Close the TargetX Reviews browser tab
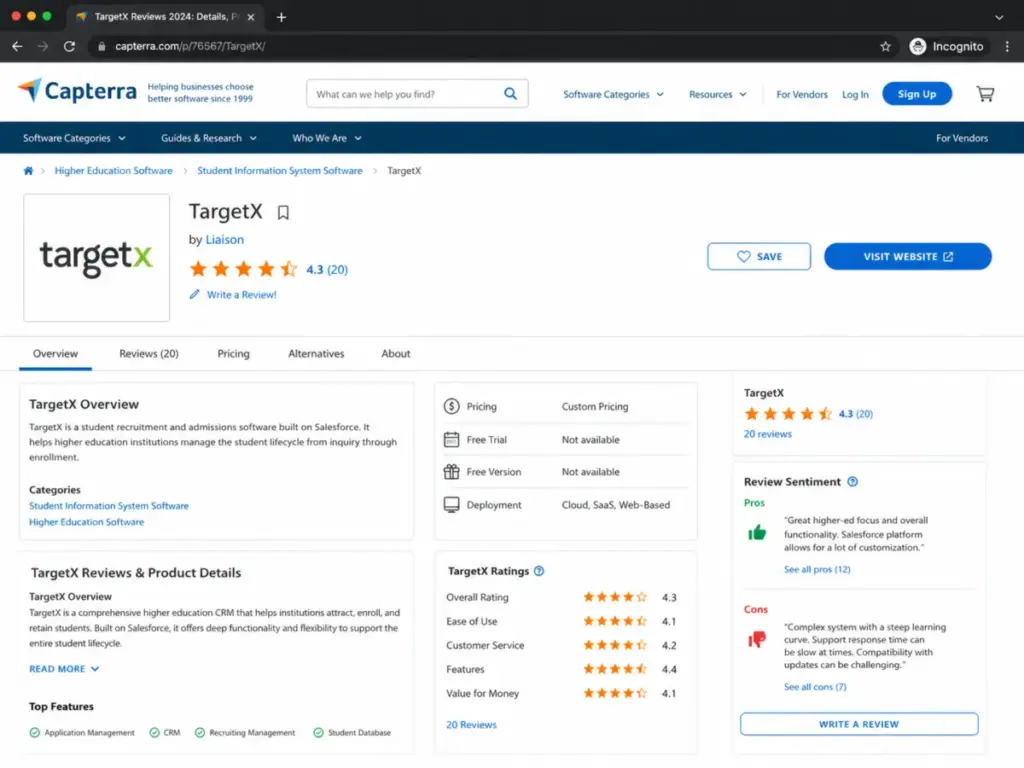 [251, 17]
